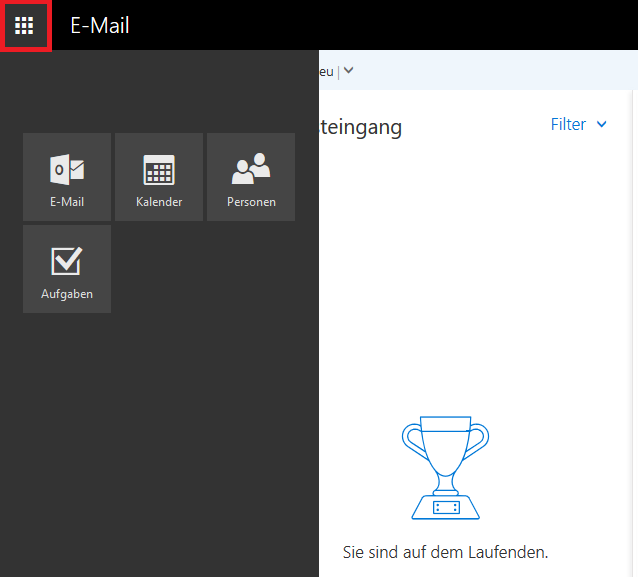Select the Personen tile label
The height and width of the screenshot is (577, 638).
(x=251, y=202)
